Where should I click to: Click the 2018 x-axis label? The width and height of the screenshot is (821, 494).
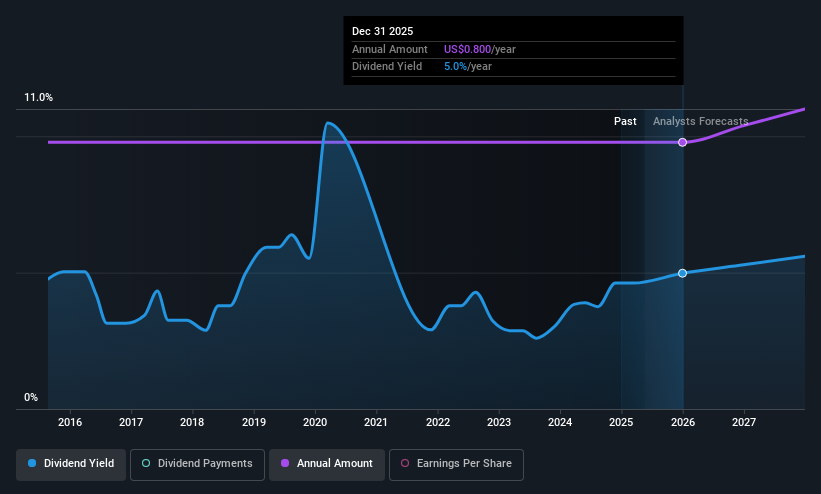192,422
